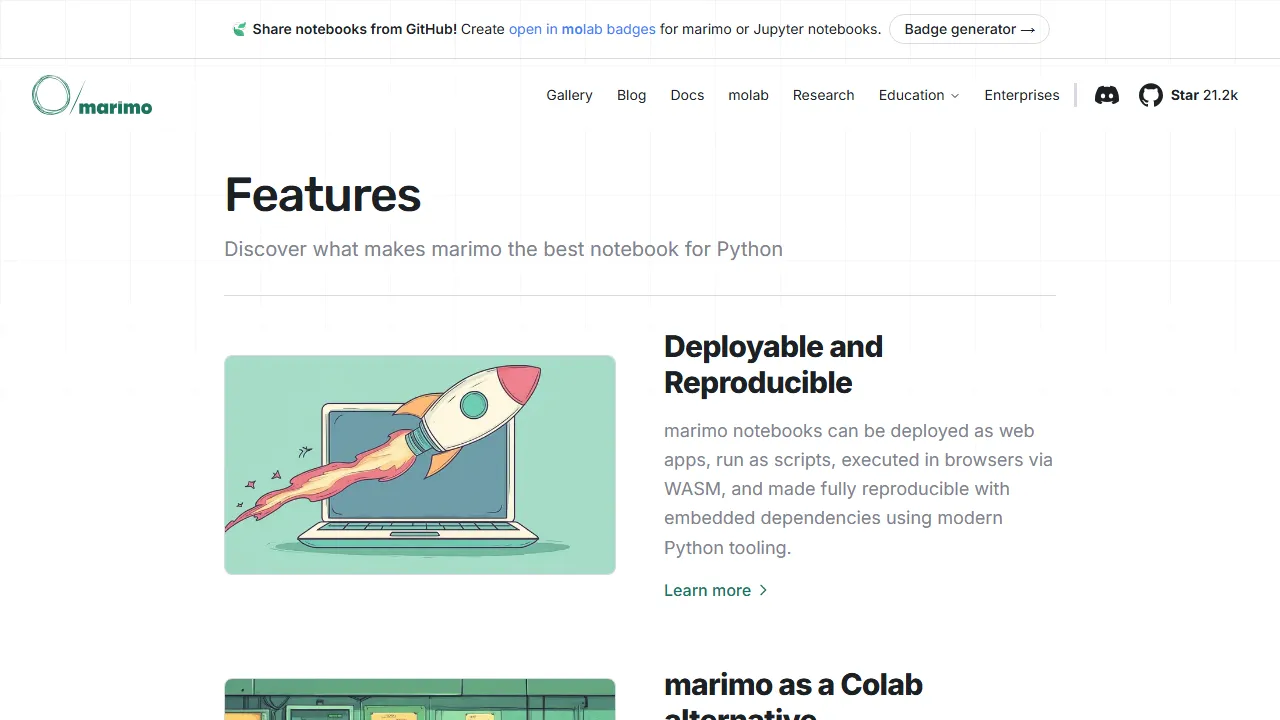This screenshot has width=1280, height=720.
Task: Open the Discord icon link
Action: [x=1107, y=95]
